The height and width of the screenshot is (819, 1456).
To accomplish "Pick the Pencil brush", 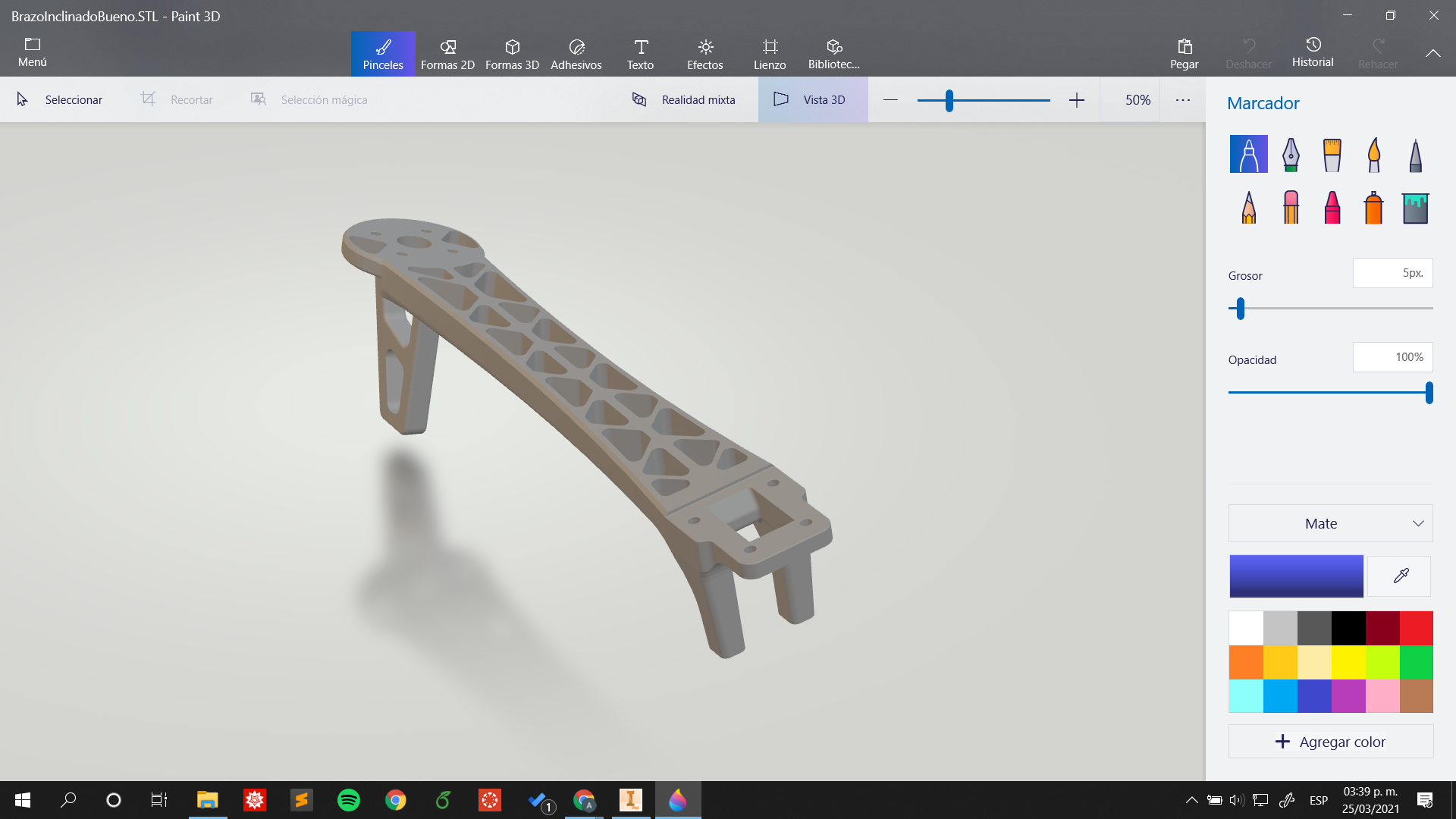I will click(x=1249, y=207).
